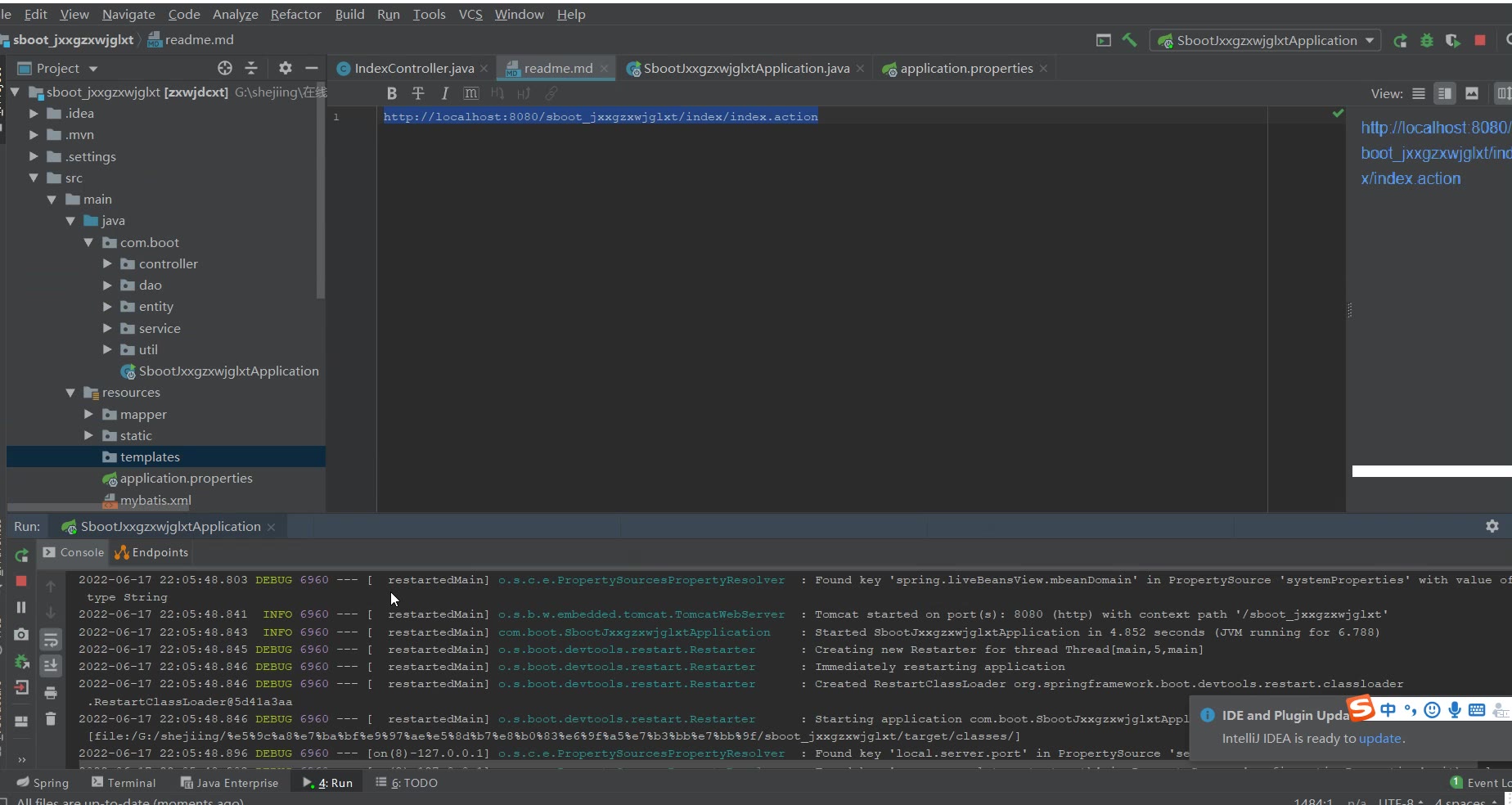Apply bold formatting in the markdown toolbar
This screenshot has width=1512, height=805.
click(391, 93)
